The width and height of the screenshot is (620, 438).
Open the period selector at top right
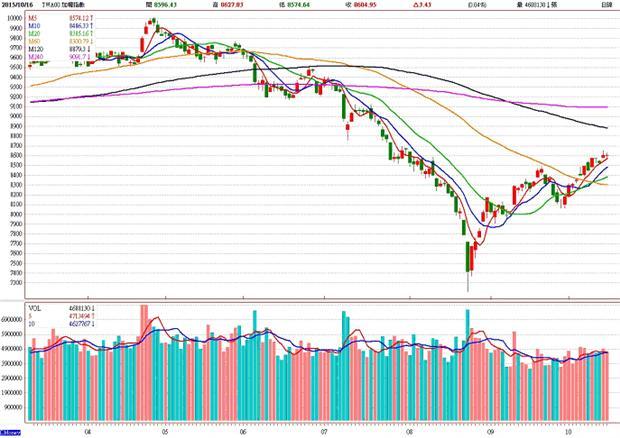(607, 5)
